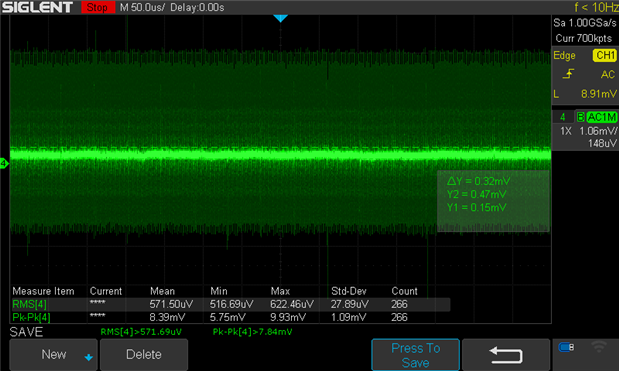Click the green AC1M coupling badge
The width and height of the screenshot is (619, 371).
602,117
